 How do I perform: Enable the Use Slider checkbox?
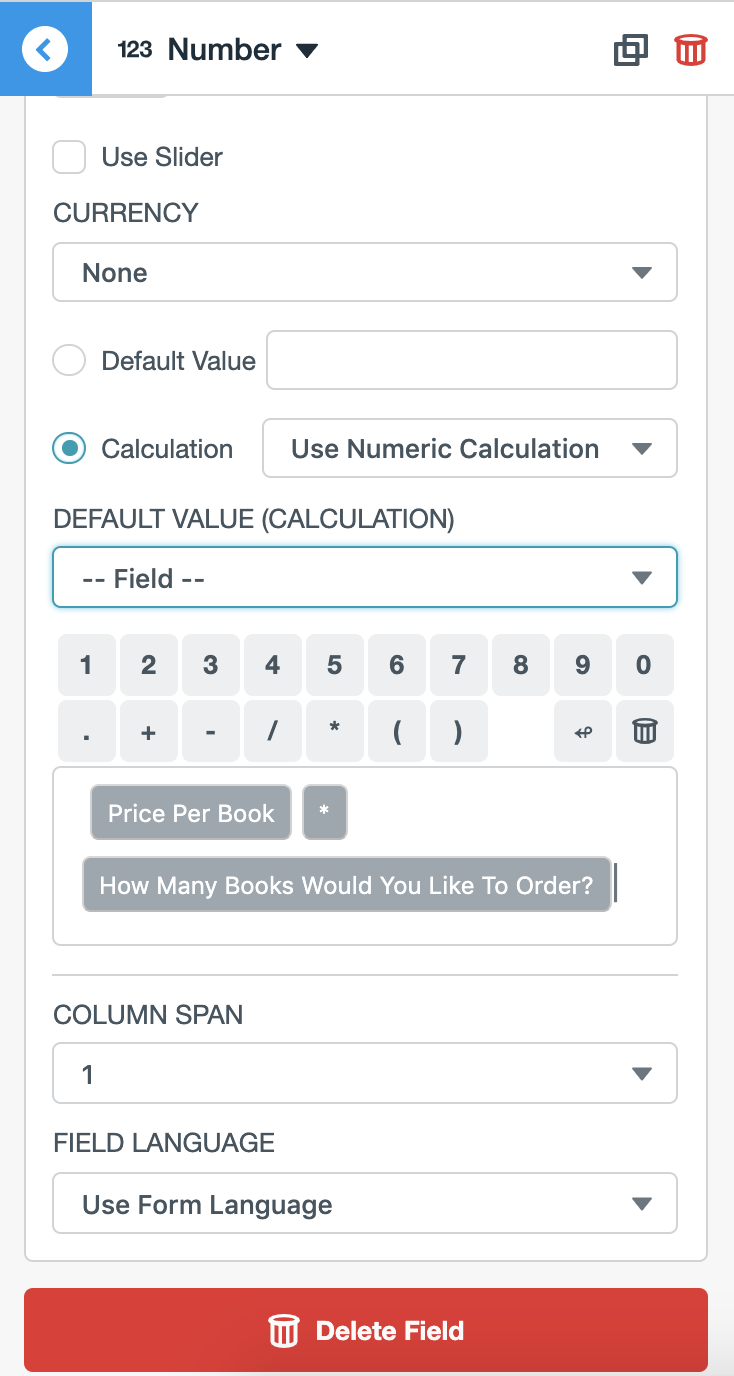(68, 157)
